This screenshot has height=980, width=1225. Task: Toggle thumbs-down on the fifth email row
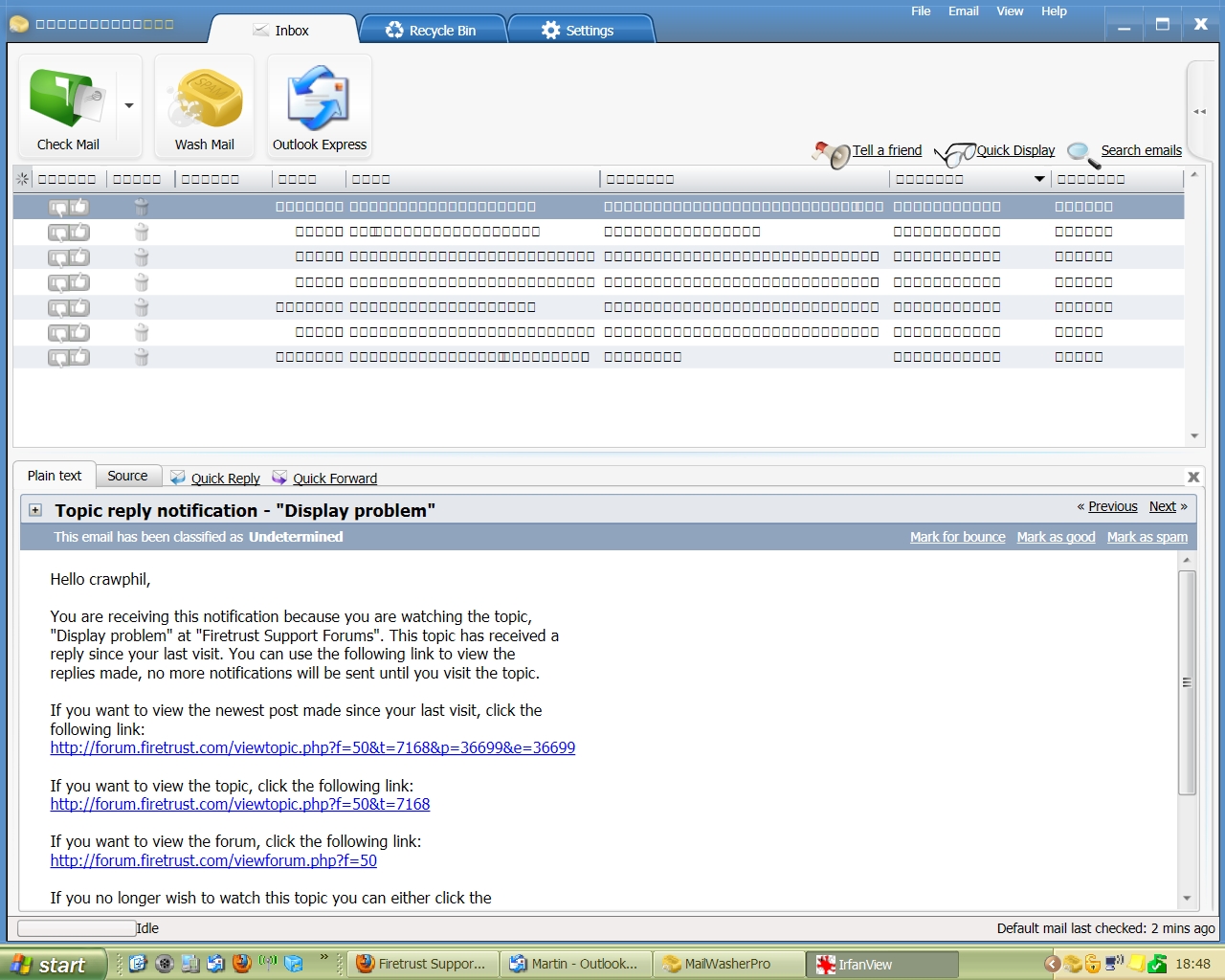[58, 307]
